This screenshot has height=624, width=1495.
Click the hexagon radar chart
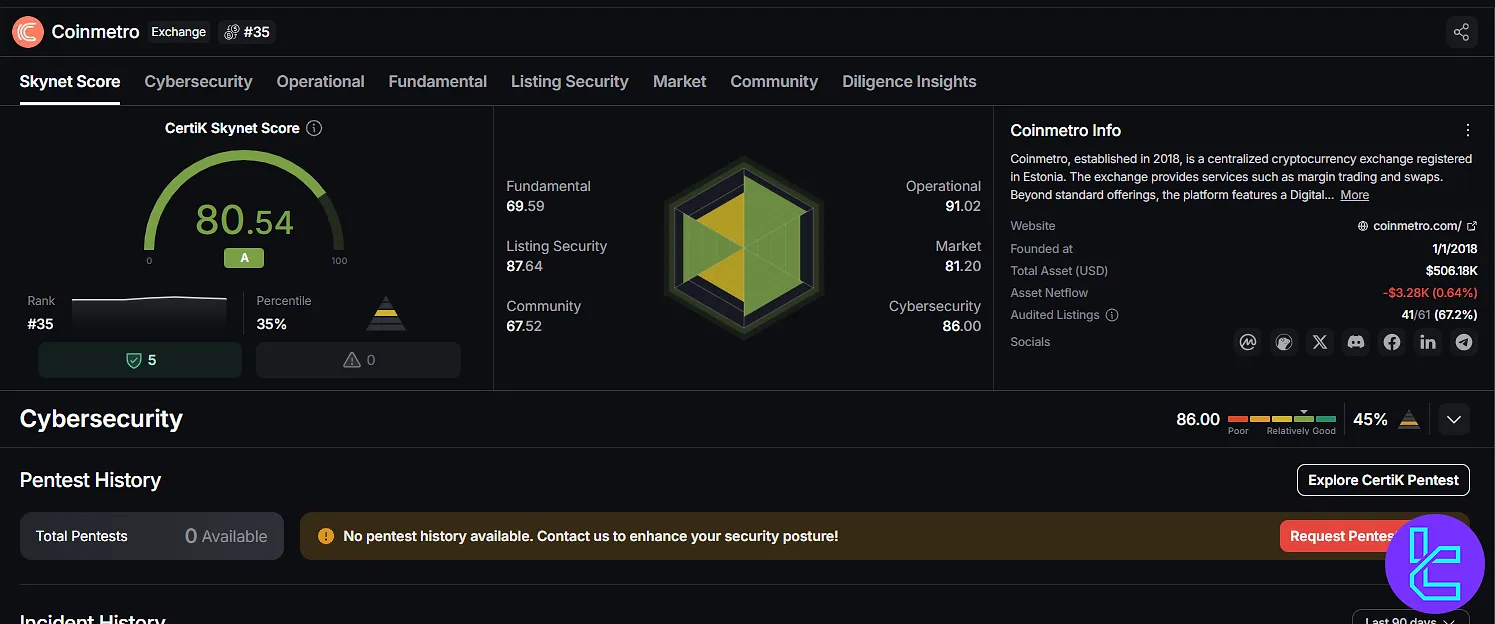click(x=743, y=246)
